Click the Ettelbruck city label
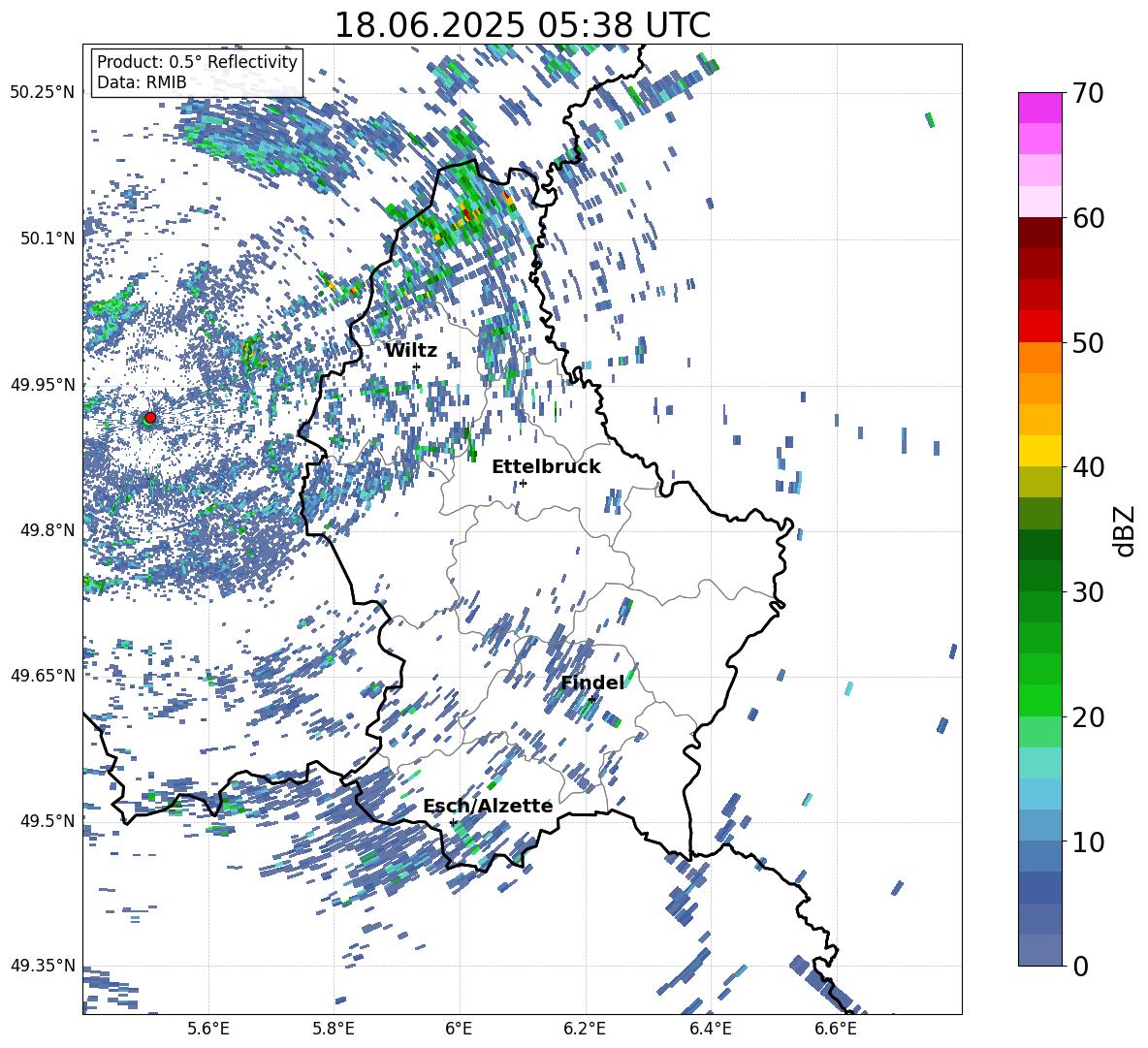Image resolution: width=1148 pixels, height=1048 pixels. [x=546, y=467]
